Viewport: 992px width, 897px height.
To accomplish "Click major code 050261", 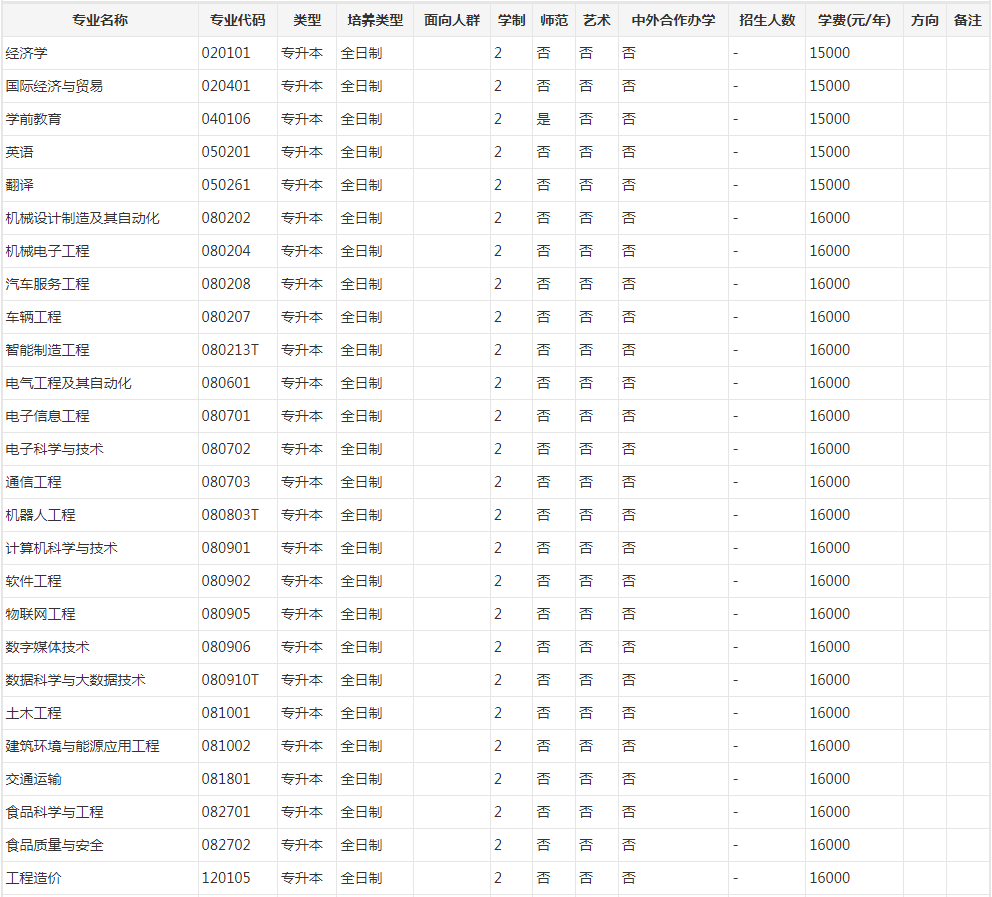I will 226,185.
